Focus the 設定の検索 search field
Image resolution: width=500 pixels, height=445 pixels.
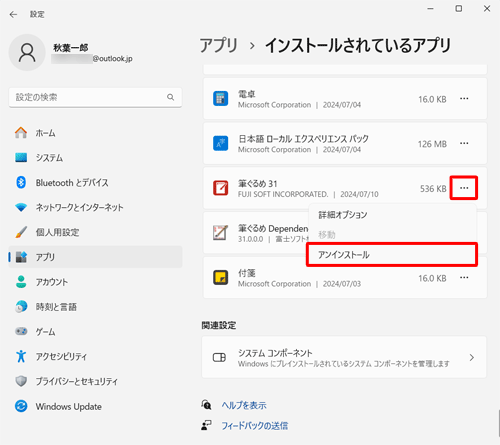click(x=95, y=97)
